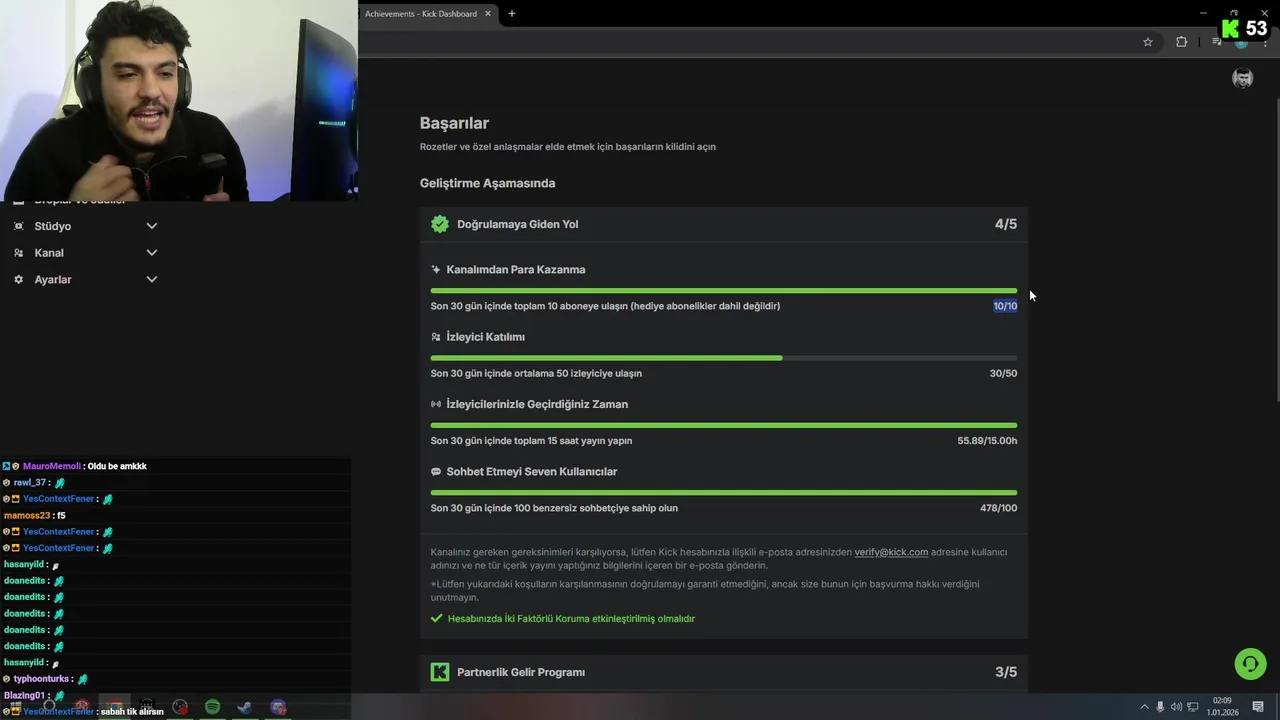Click the Partnerlik Gelir Programı K icon

coord(440,672)
